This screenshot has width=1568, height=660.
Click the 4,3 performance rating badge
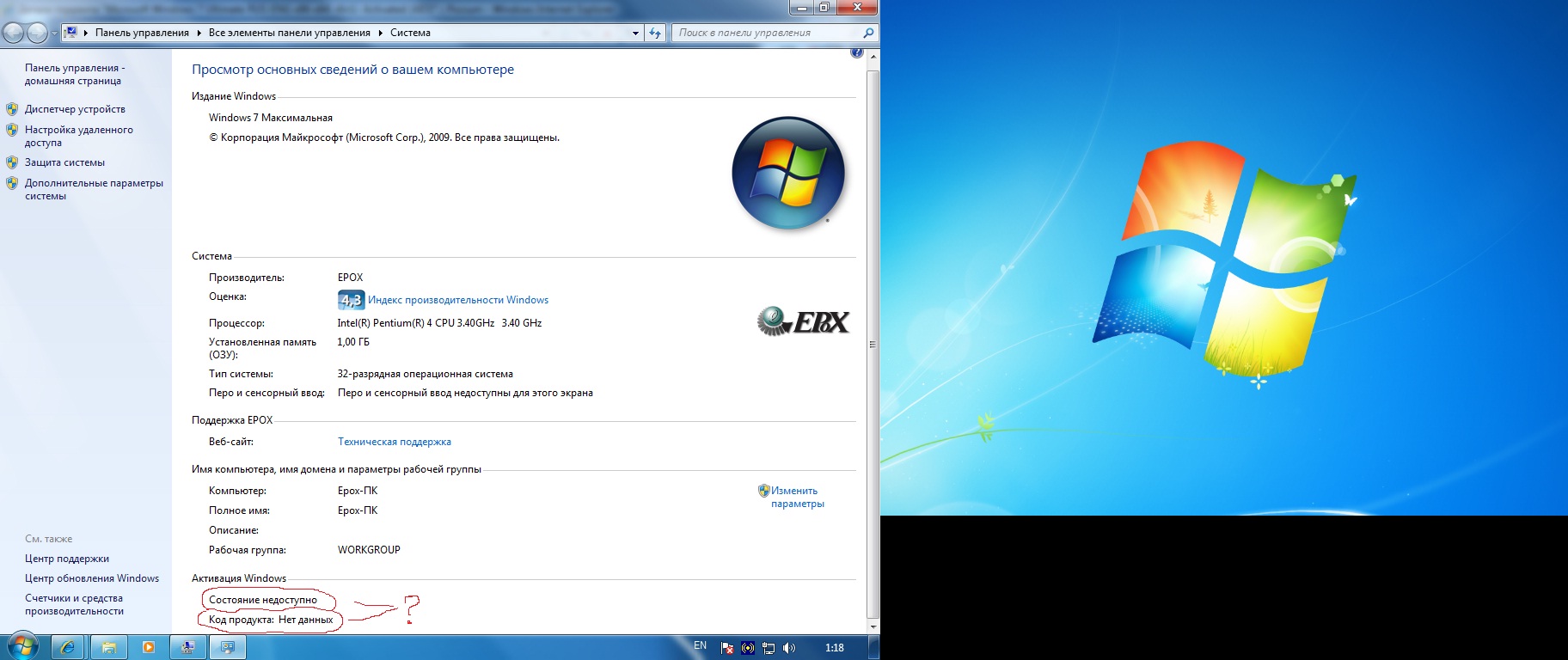(351, 300)
